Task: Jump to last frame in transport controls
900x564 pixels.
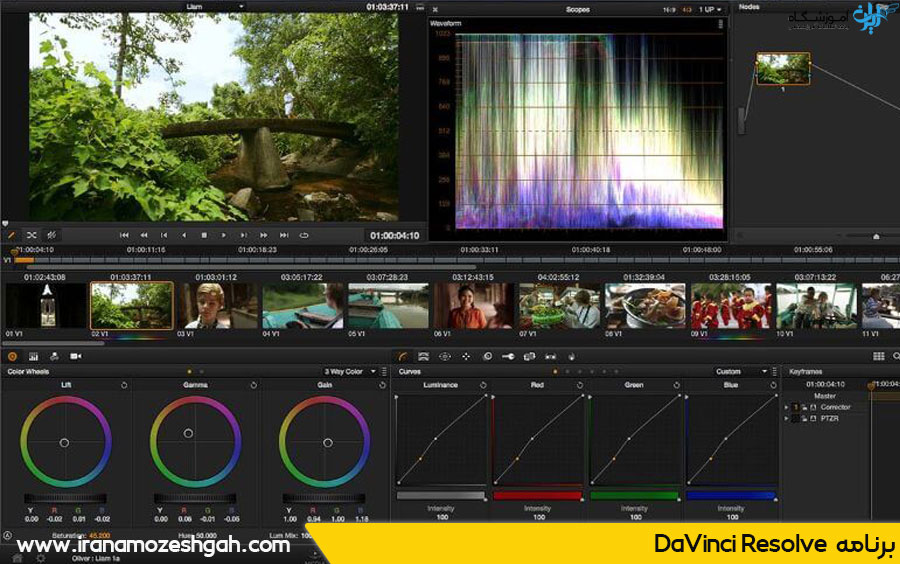Action: 284,235
